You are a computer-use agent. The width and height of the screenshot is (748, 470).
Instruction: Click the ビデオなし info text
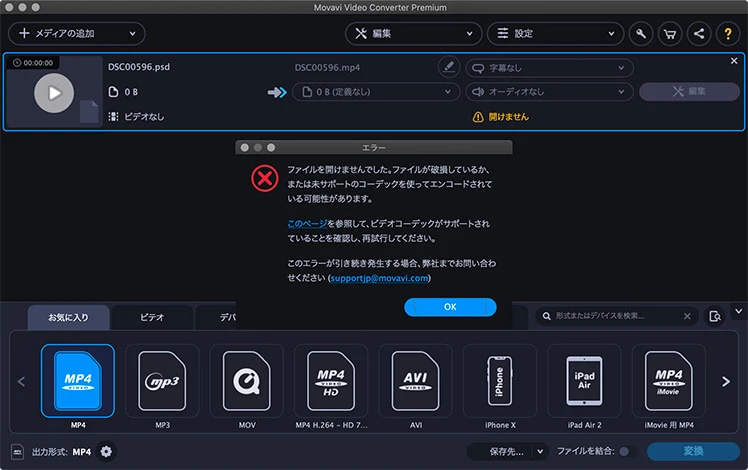tap(144, 116)
